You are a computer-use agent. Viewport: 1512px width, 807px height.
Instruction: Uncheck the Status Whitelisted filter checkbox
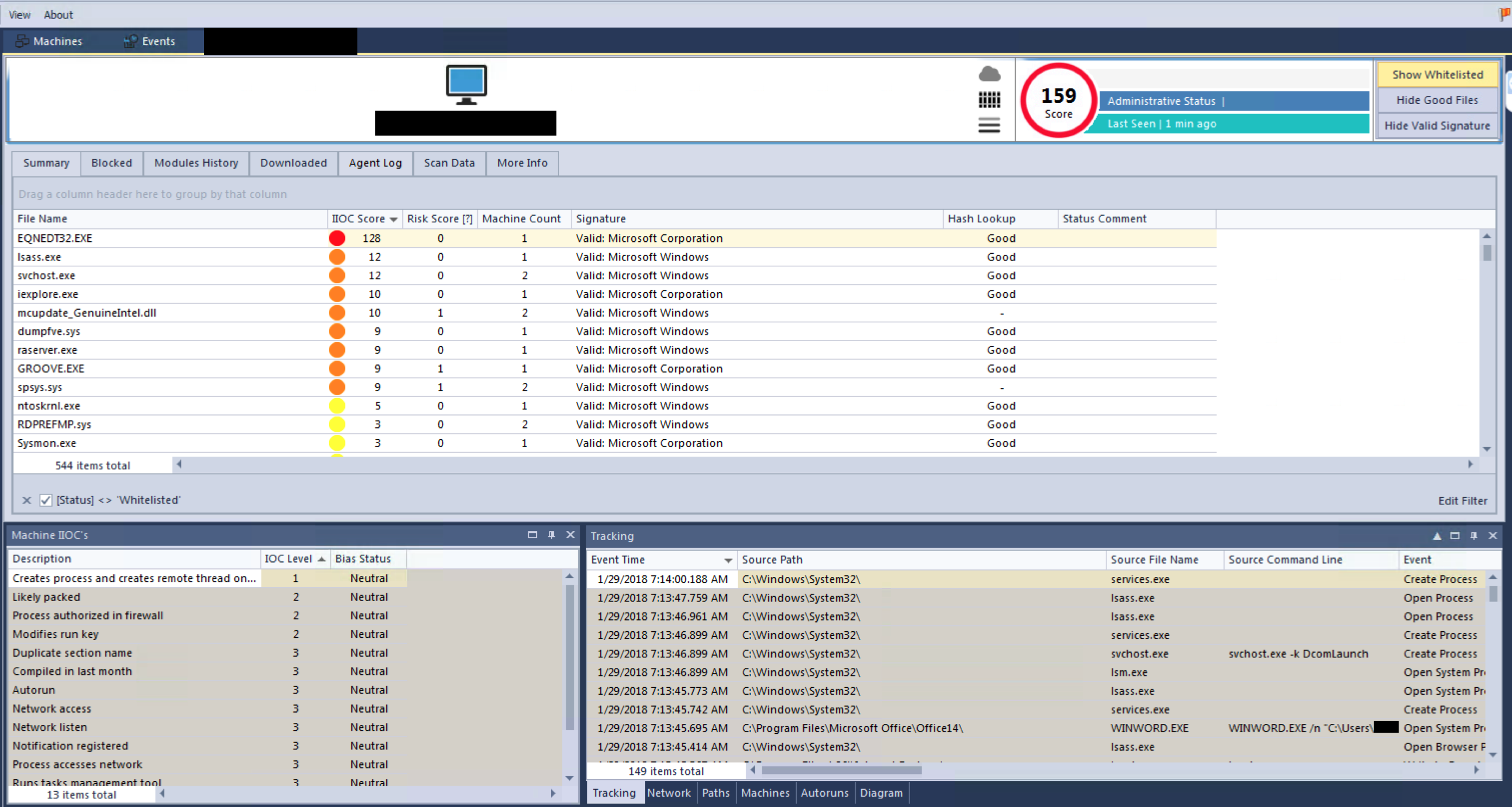click(46, 500)
